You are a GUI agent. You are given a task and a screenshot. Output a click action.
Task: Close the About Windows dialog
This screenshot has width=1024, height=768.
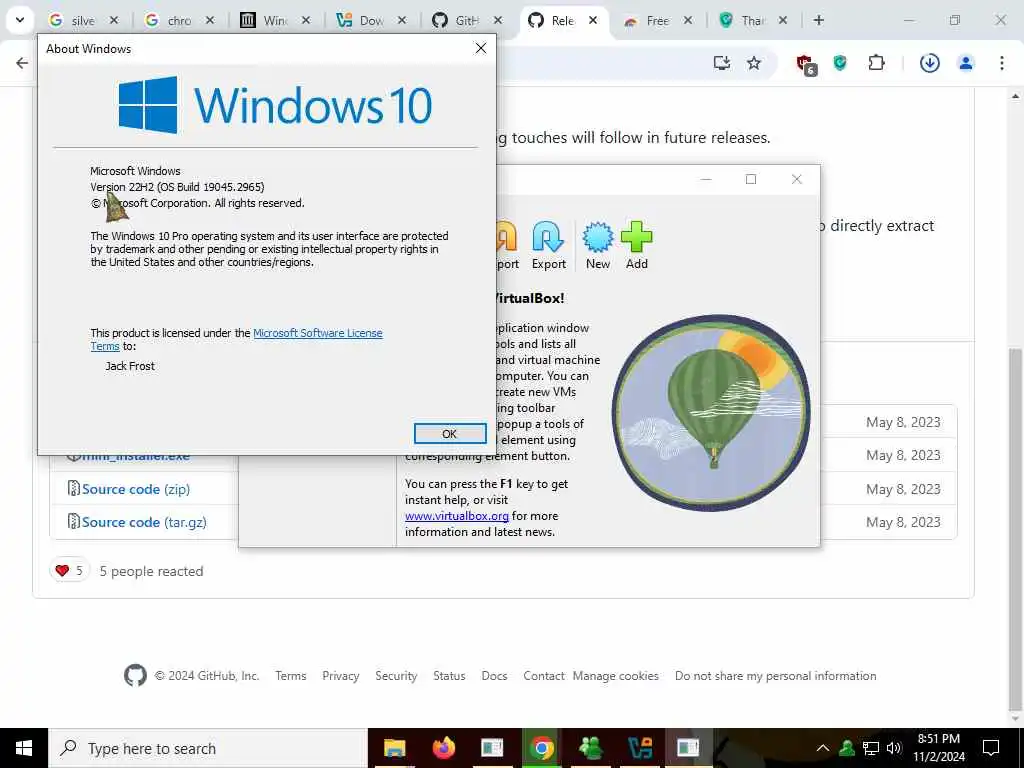(x=481, y=48)
